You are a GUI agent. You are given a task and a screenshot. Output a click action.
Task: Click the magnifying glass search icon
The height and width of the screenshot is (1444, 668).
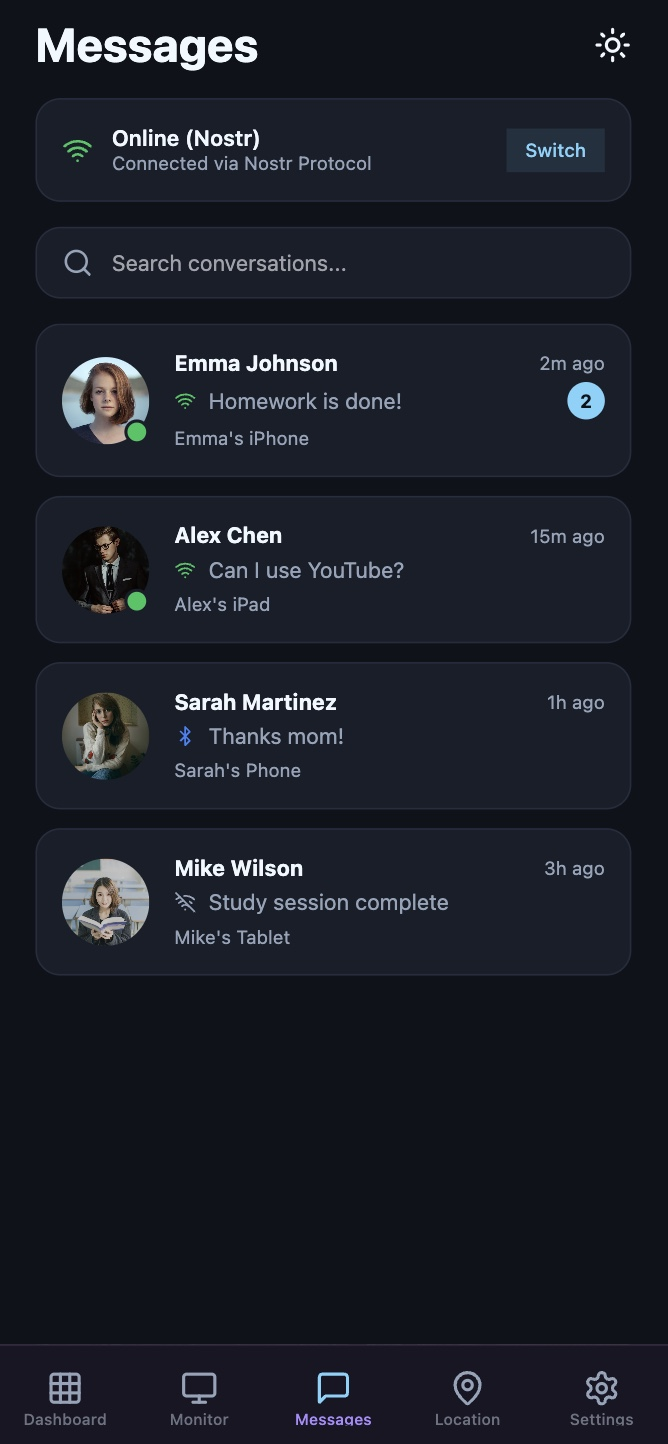(x=78, y=263)
